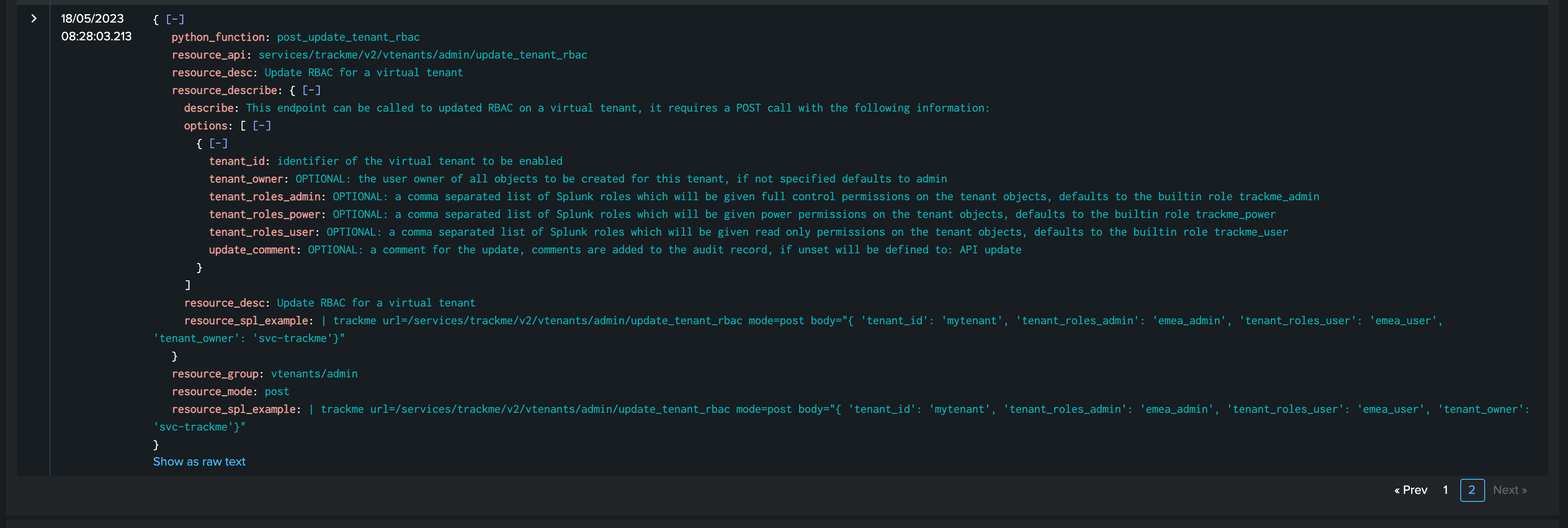The width and height of the screenshot is (1568, 528).
Task: Collapse the root JSON object toggle
Action: coord(175,19)
